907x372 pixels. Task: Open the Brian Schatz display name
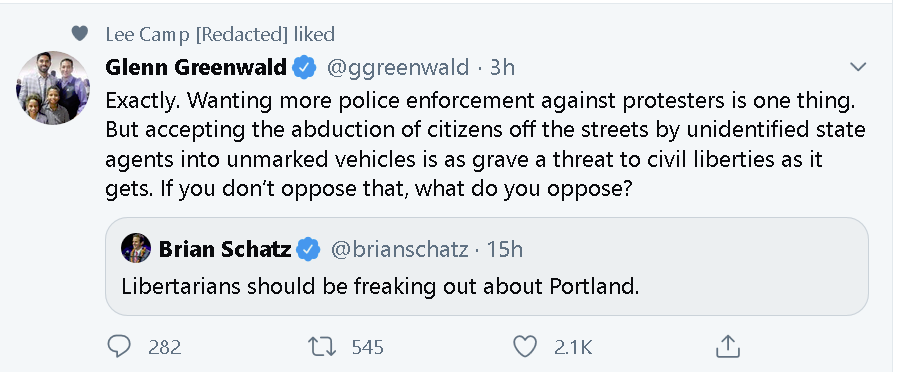point(225,249)
